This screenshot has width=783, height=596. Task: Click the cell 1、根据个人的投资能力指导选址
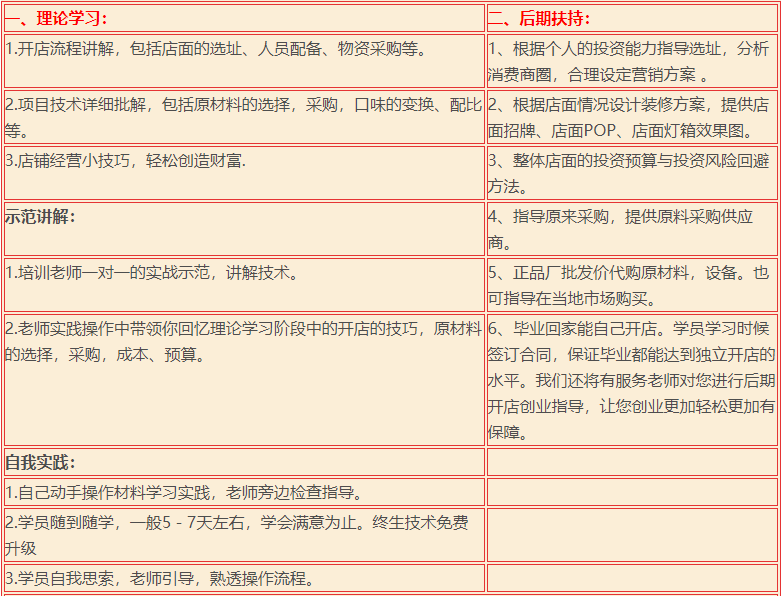point(632,61)
